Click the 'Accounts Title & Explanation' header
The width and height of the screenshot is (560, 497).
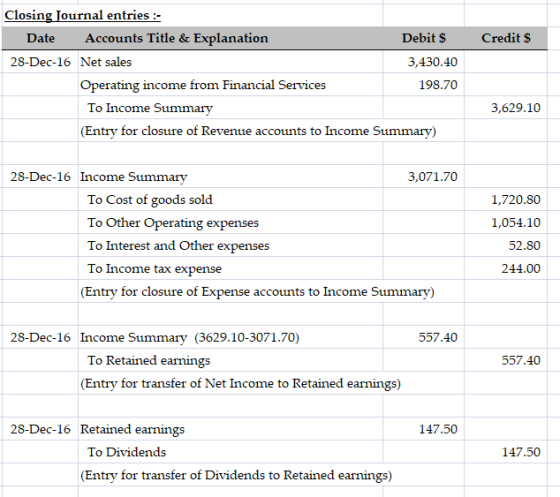pos(176,38)
